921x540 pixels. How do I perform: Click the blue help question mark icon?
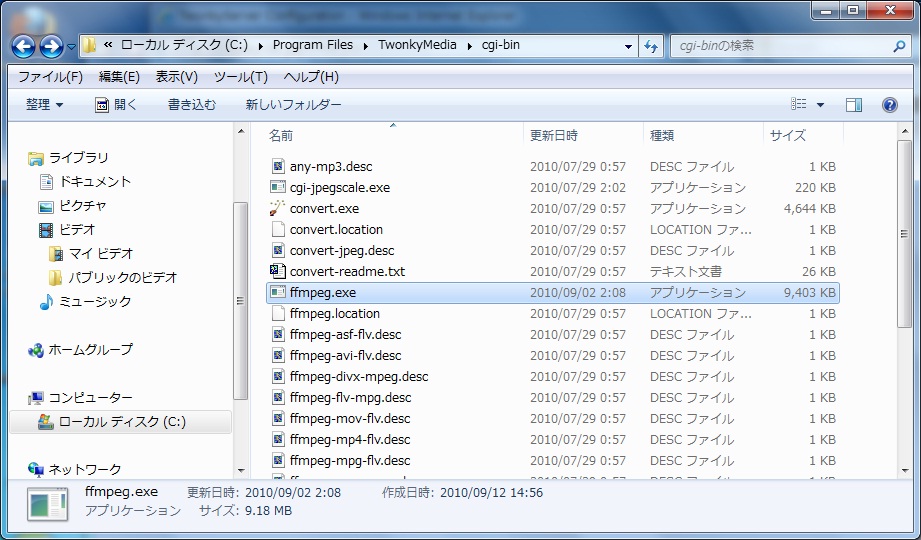pyautogui.click(x=890, y=105)
